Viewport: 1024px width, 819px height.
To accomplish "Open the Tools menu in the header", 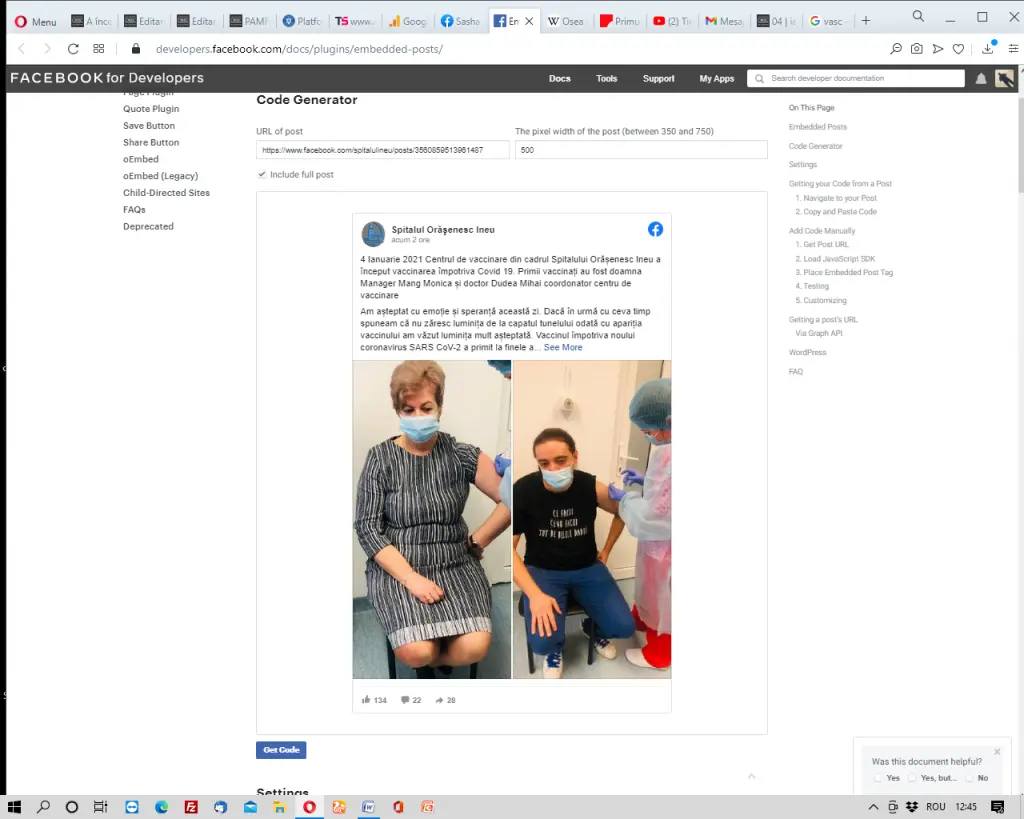I will (x=607, y=78).
